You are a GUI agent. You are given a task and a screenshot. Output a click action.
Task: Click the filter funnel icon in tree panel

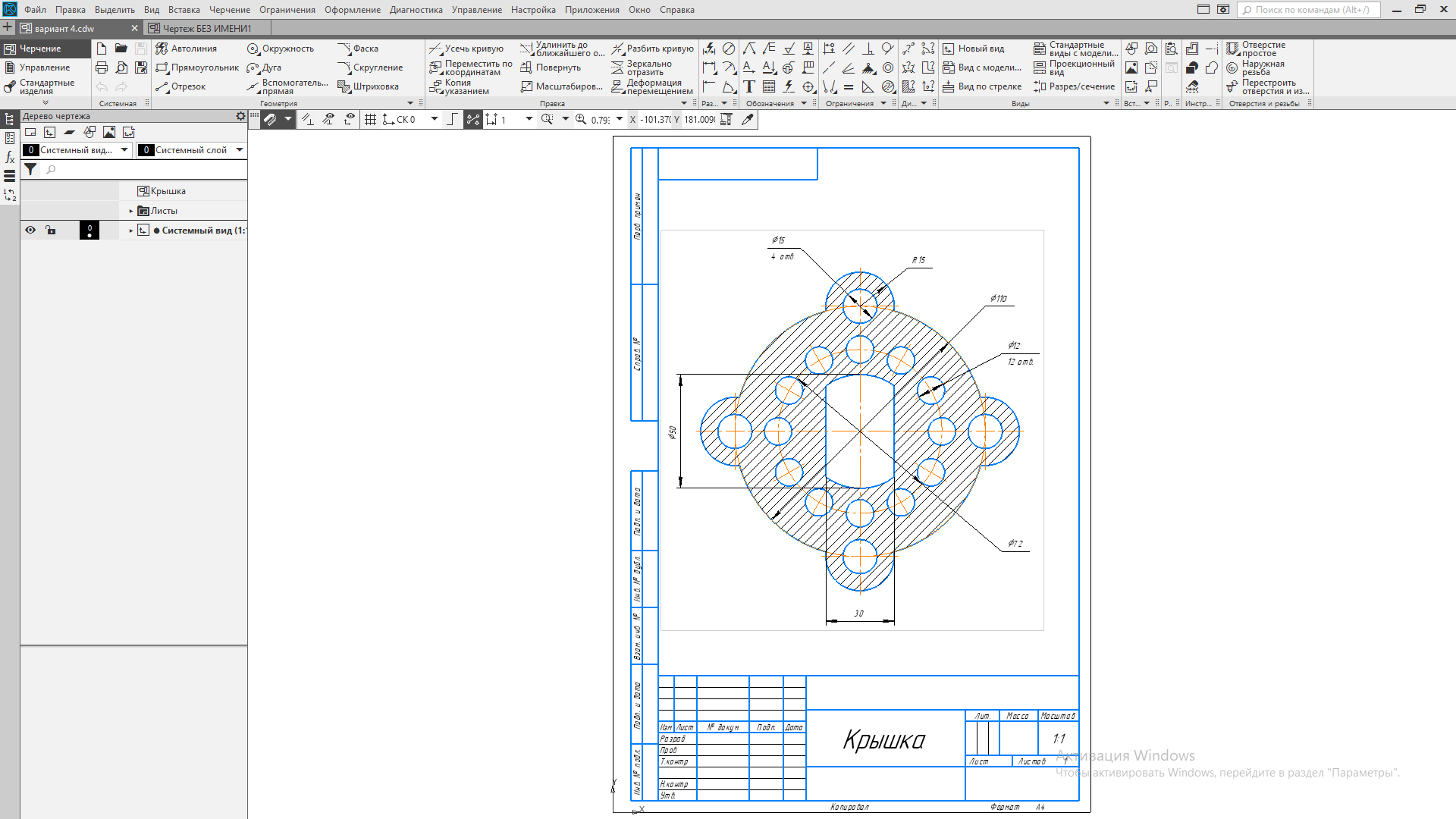[30, 170]
